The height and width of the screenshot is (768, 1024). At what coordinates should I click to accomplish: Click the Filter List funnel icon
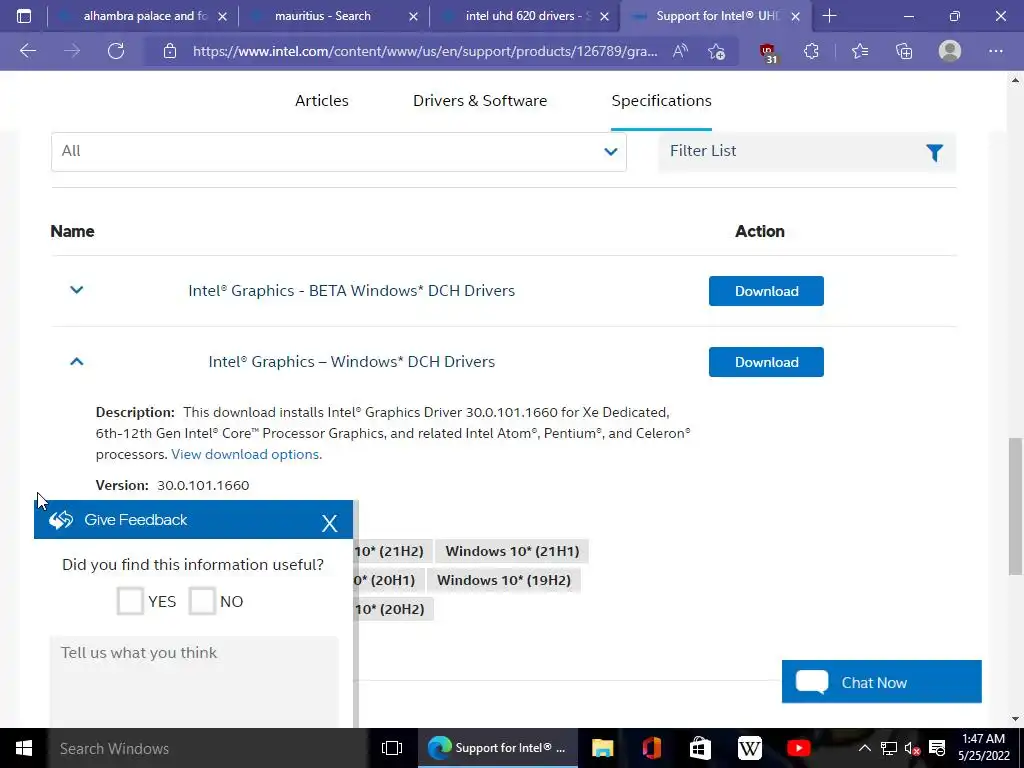coord(935,153)
